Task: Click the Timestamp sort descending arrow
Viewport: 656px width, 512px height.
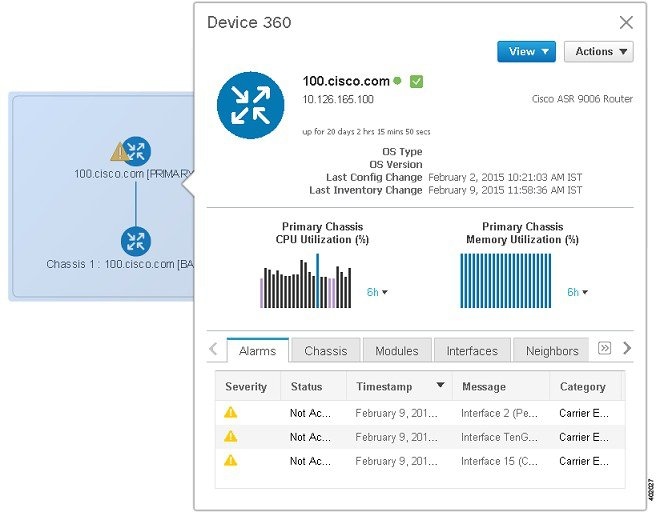Action: tap(440, 385)
